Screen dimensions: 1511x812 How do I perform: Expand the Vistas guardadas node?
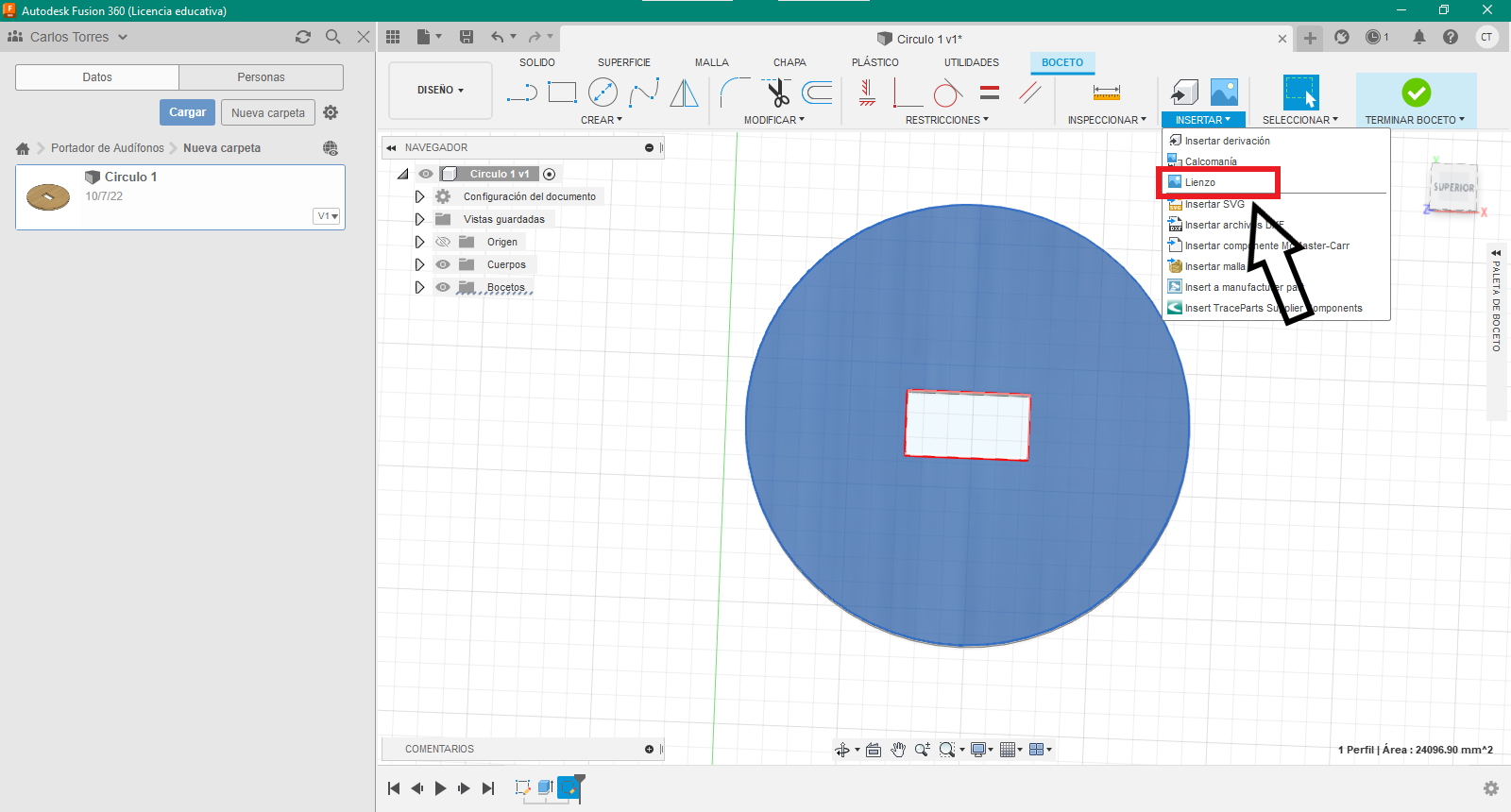point(419,219)
